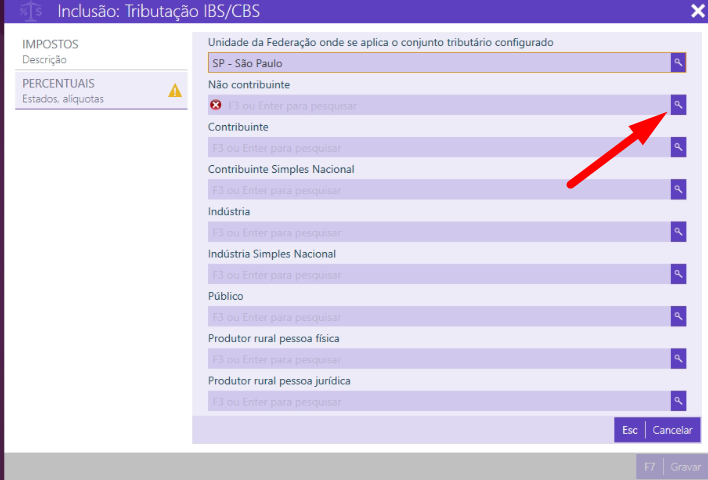708x480 pixels.
Task: Close the Inclusão Tributação IBS/CBS window
Action: point(698,11)
